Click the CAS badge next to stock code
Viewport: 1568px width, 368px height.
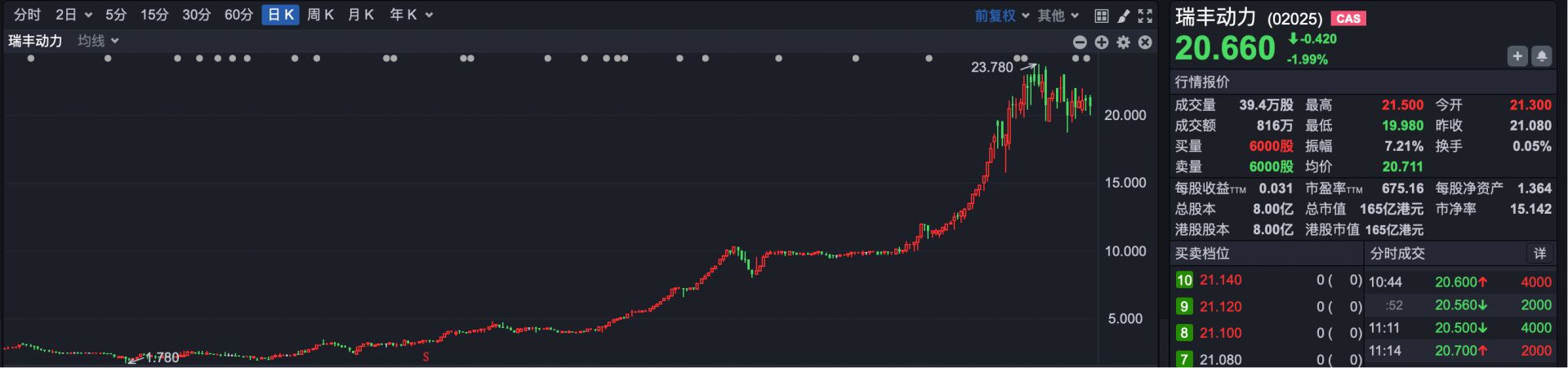tap(1348, 18)
